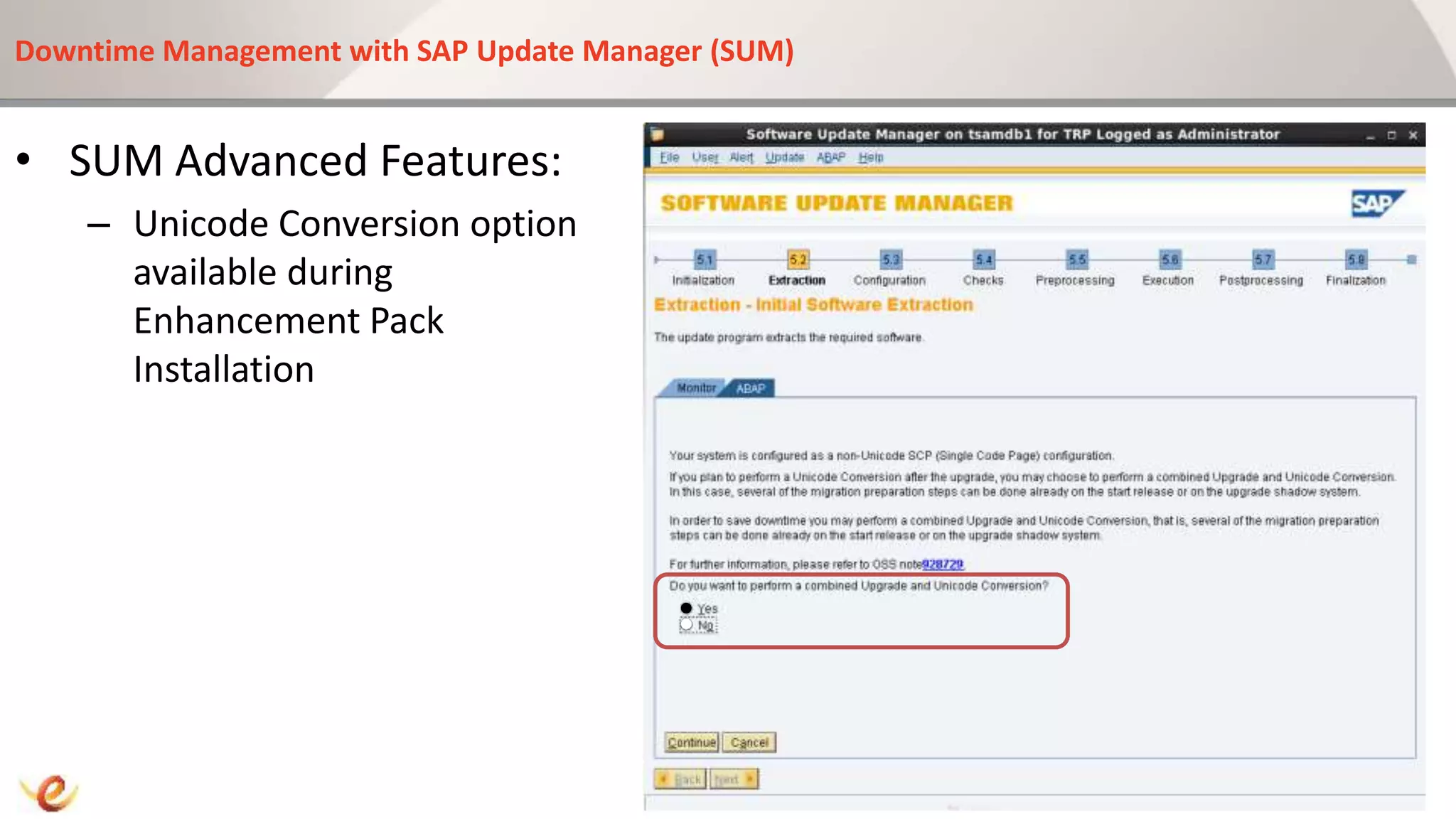
Task: Click the 5.2 Extraction step icon
Action: [x=798, y=259]
